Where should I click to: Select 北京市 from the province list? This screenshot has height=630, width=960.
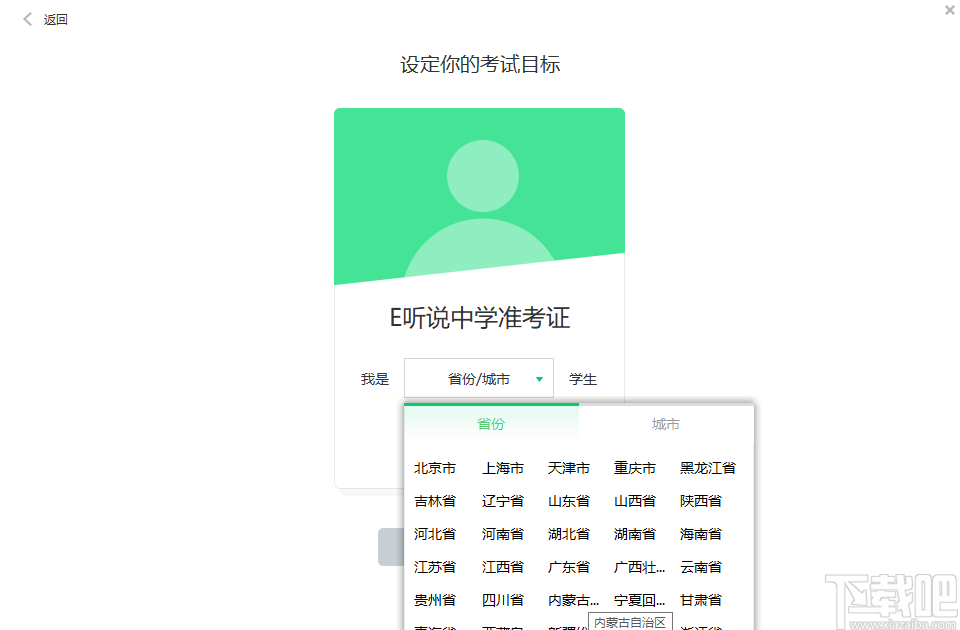click(436, 467)
